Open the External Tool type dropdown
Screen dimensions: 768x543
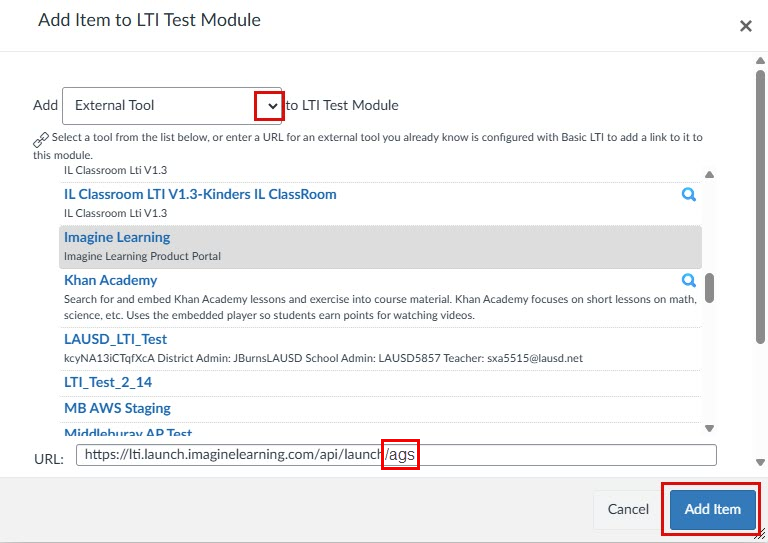coord(172,106)
